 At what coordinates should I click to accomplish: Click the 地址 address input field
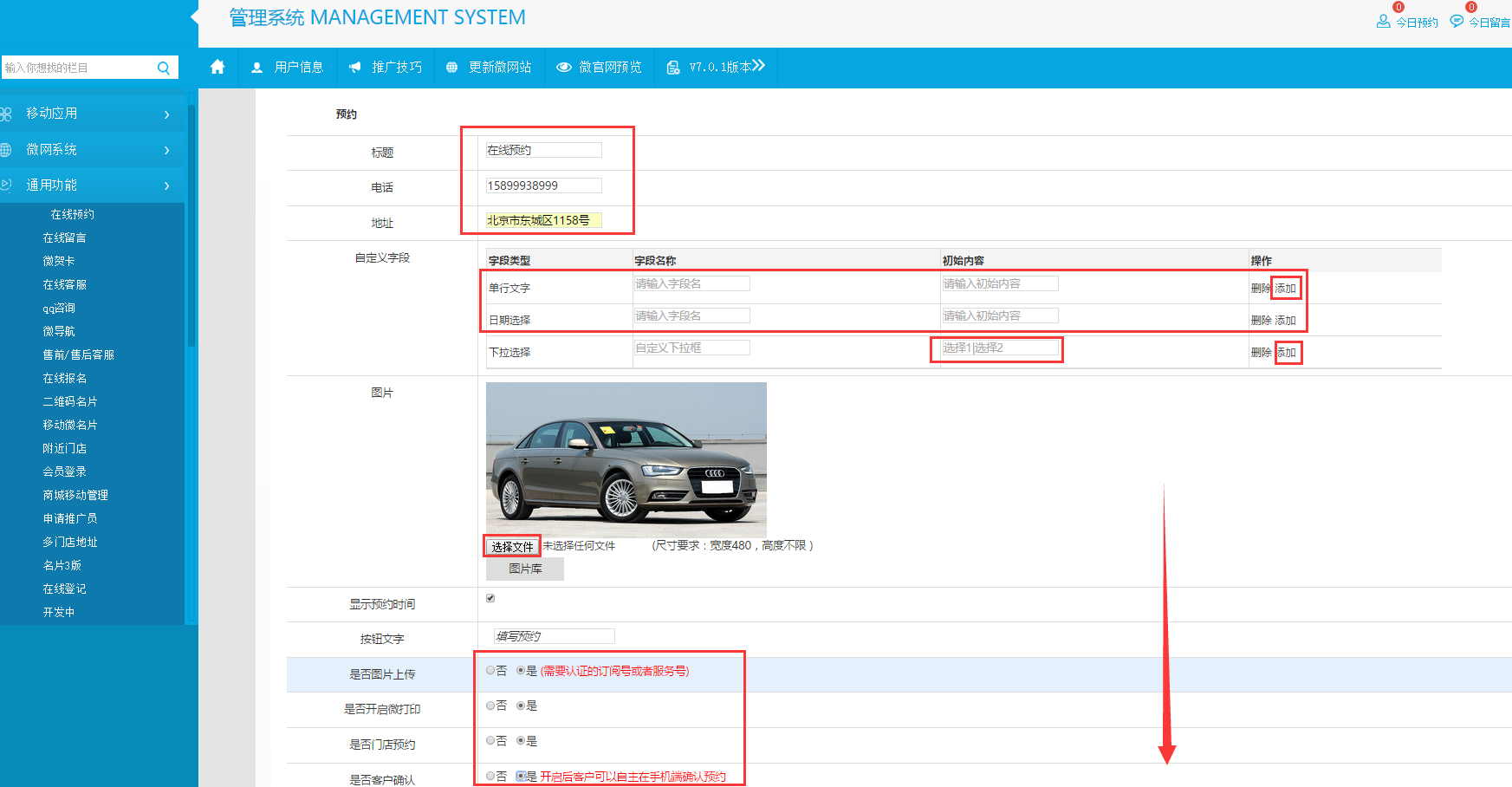point(543,220)
